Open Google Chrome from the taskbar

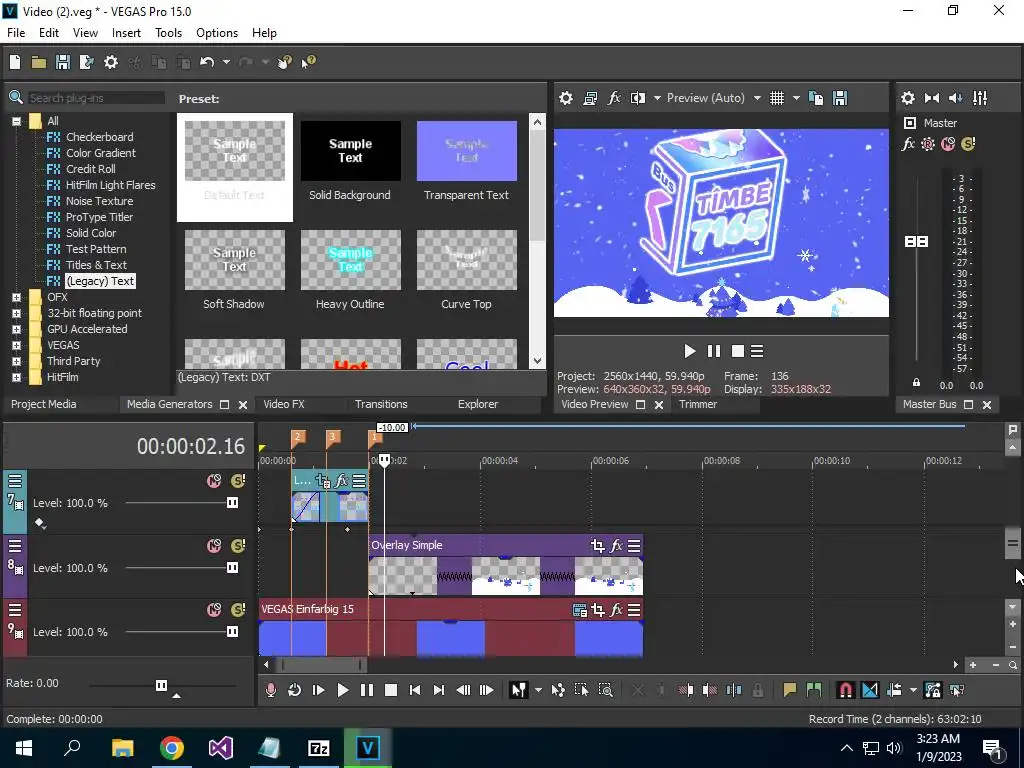click(172, 748)
